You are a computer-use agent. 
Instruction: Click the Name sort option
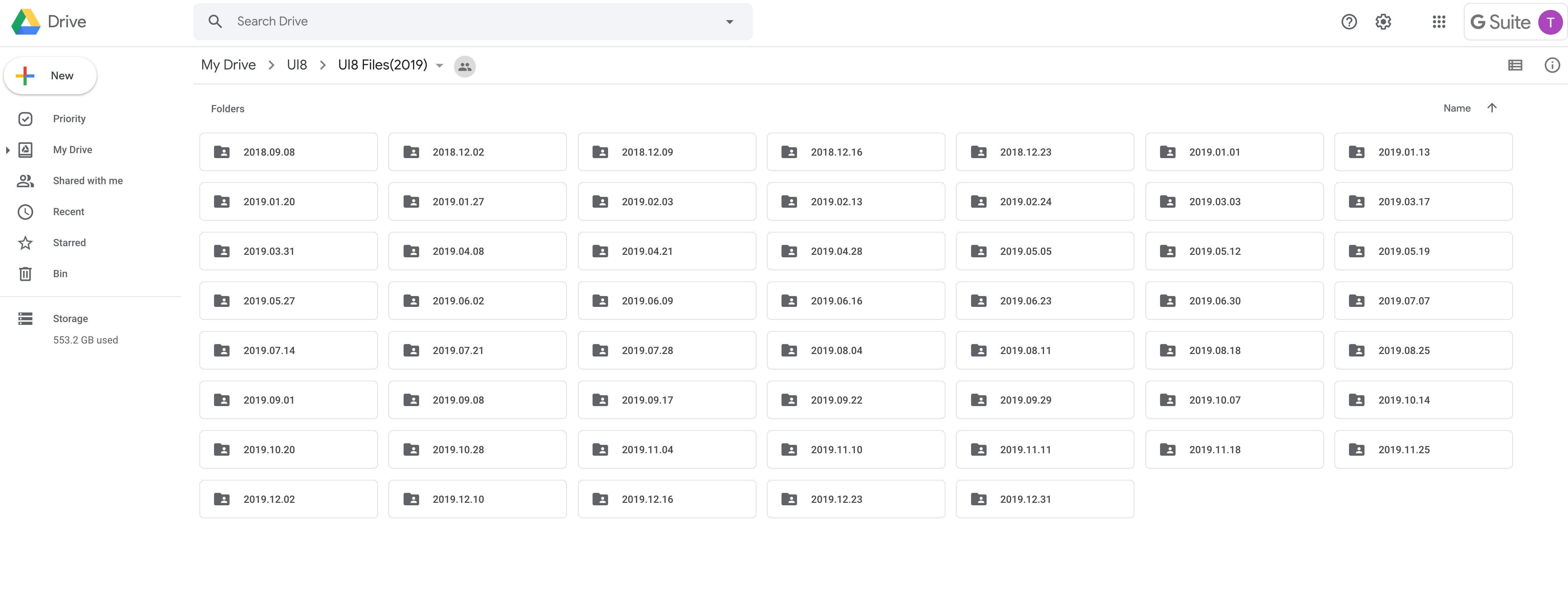[1456, 108]
